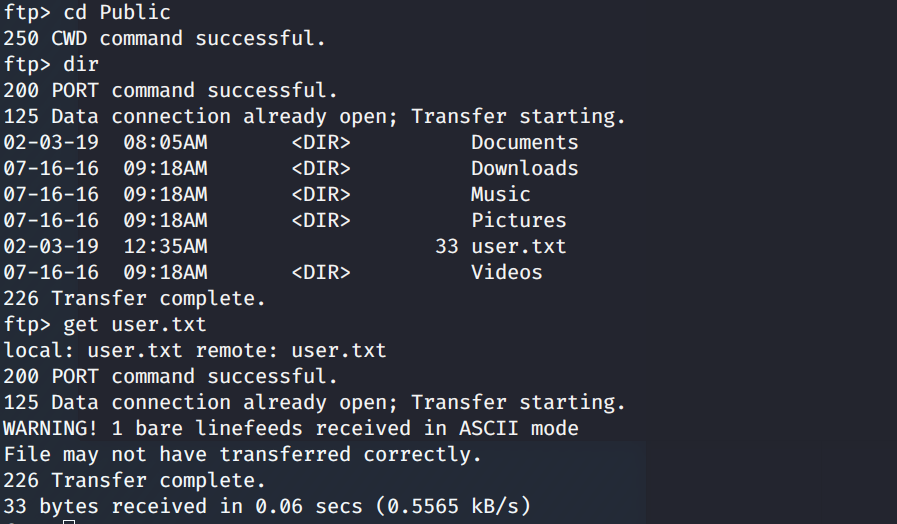The height and width of the screenshot is (524, 897).
Task: Click the 'get user.txt' command text
Action: pos(135,325)
